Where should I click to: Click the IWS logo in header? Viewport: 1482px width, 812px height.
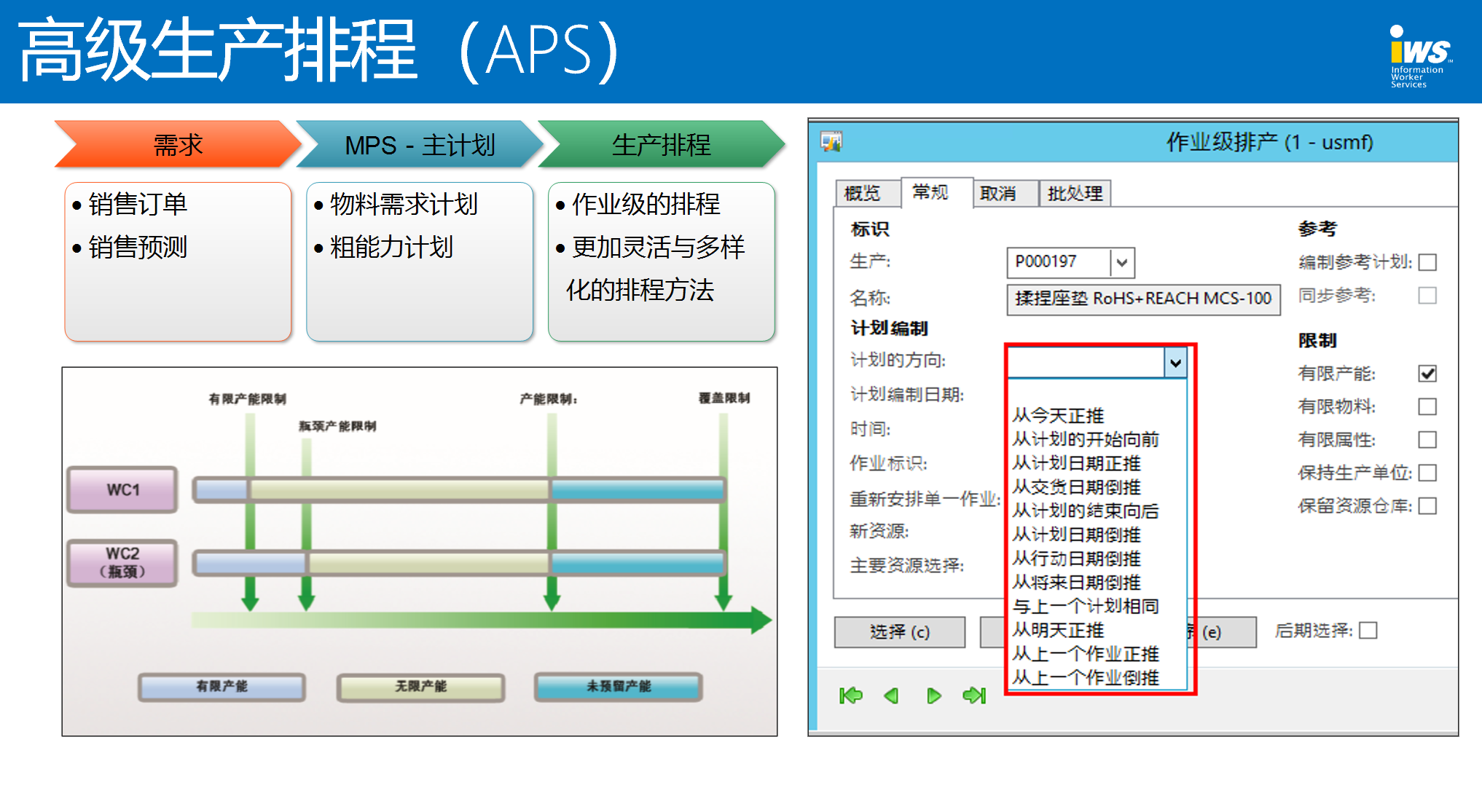point(1419,56)
